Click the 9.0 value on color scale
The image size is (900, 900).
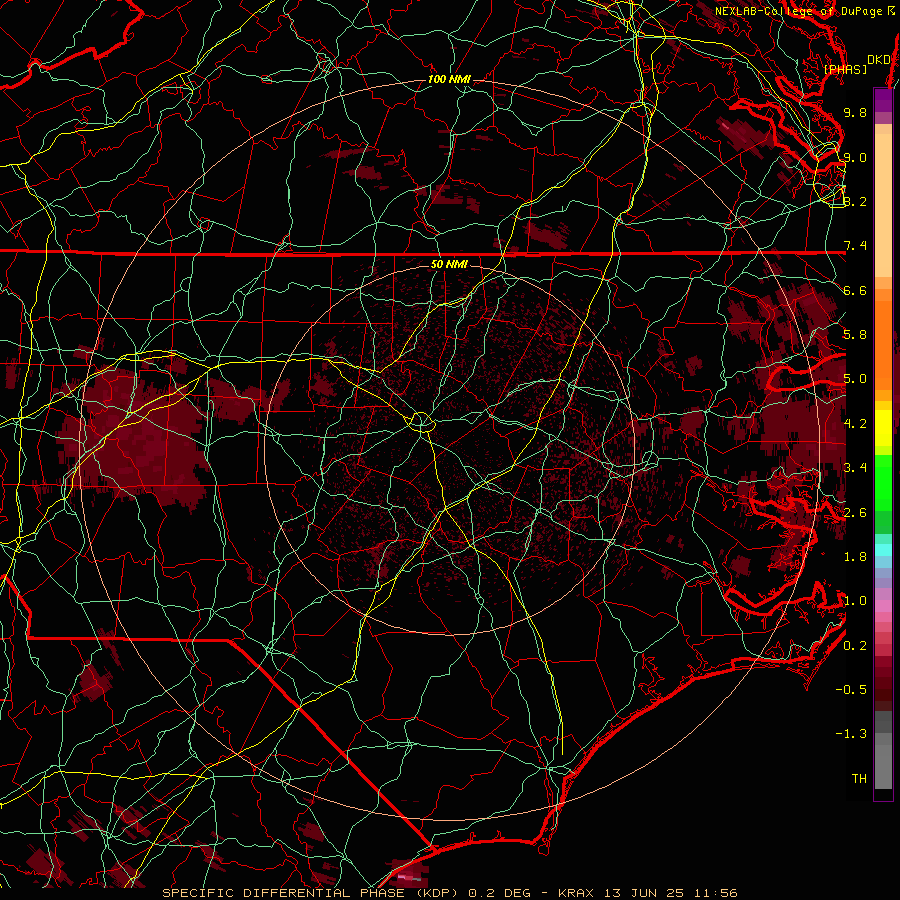[x=855, y=157]
